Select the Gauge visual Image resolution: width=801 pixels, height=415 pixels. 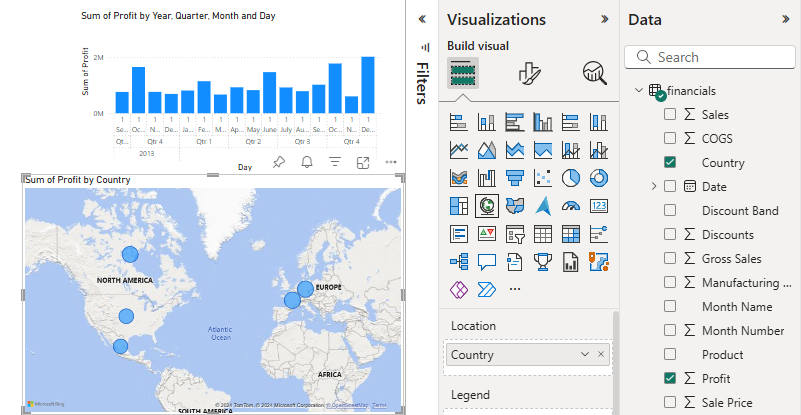click(571, 206)
